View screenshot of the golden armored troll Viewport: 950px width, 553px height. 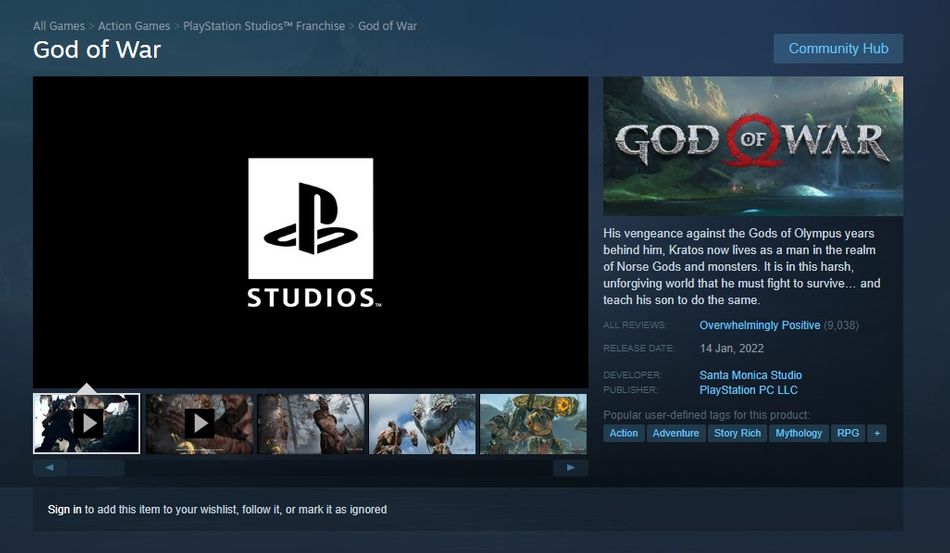pos(533,423)
